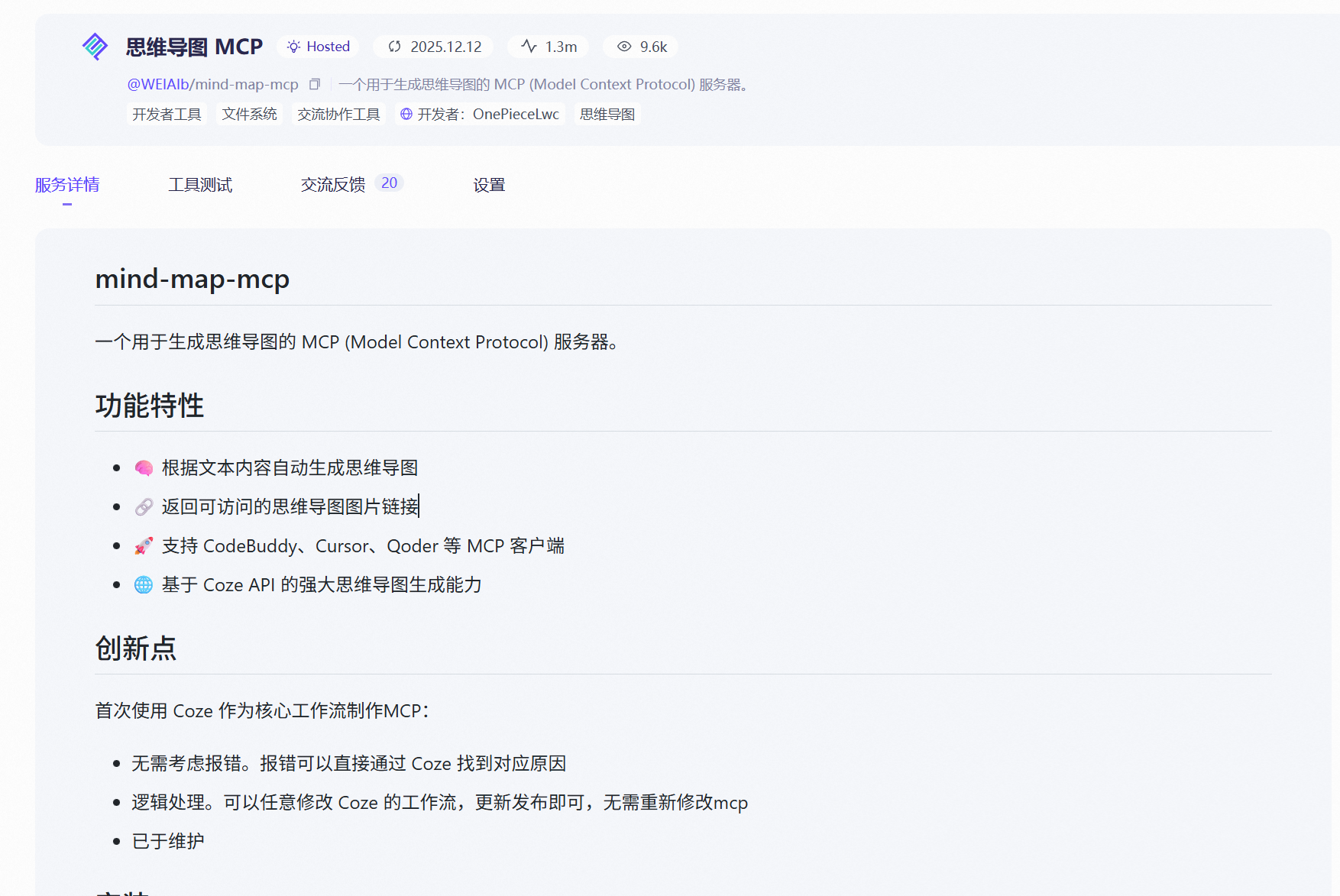Viewport: 1340px width, 896px height.
Task: Click the text 首次使用 Coze 作为核心工作流制作MCP
Action: tap(262, 710)
